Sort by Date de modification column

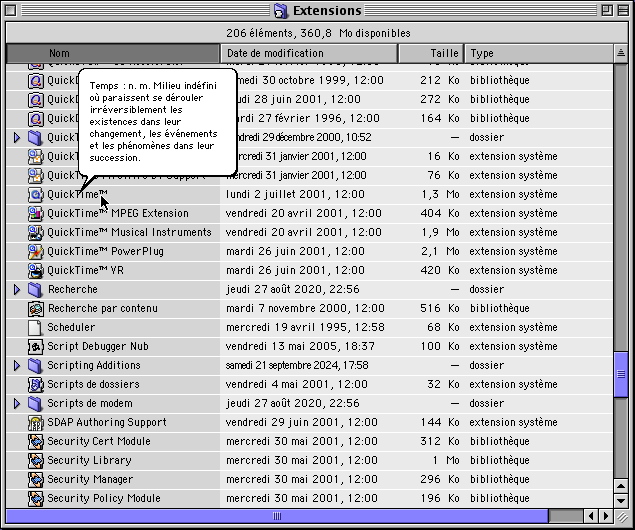point(309,53)
